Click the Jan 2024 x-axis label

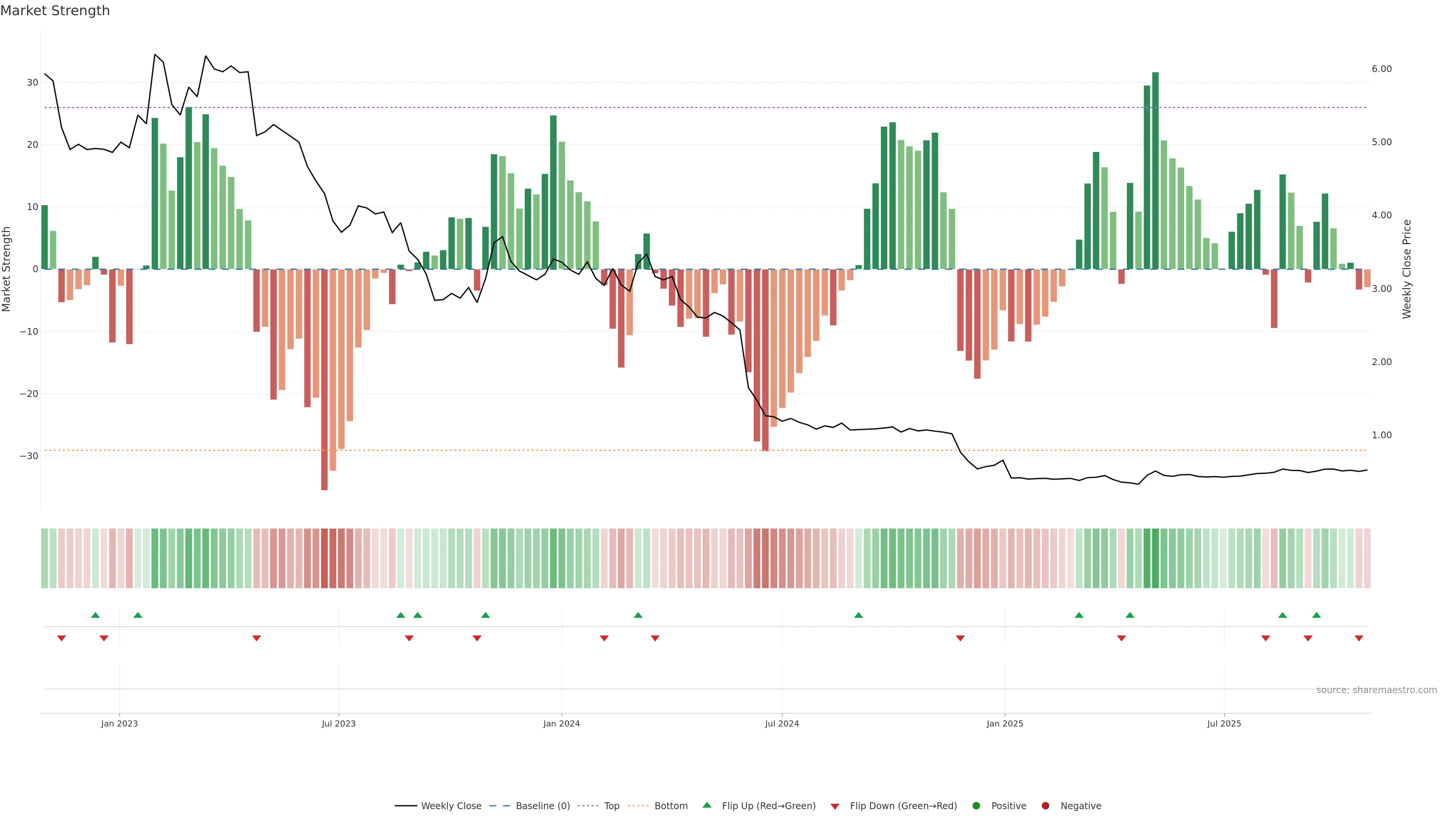[x=561, y=723]
